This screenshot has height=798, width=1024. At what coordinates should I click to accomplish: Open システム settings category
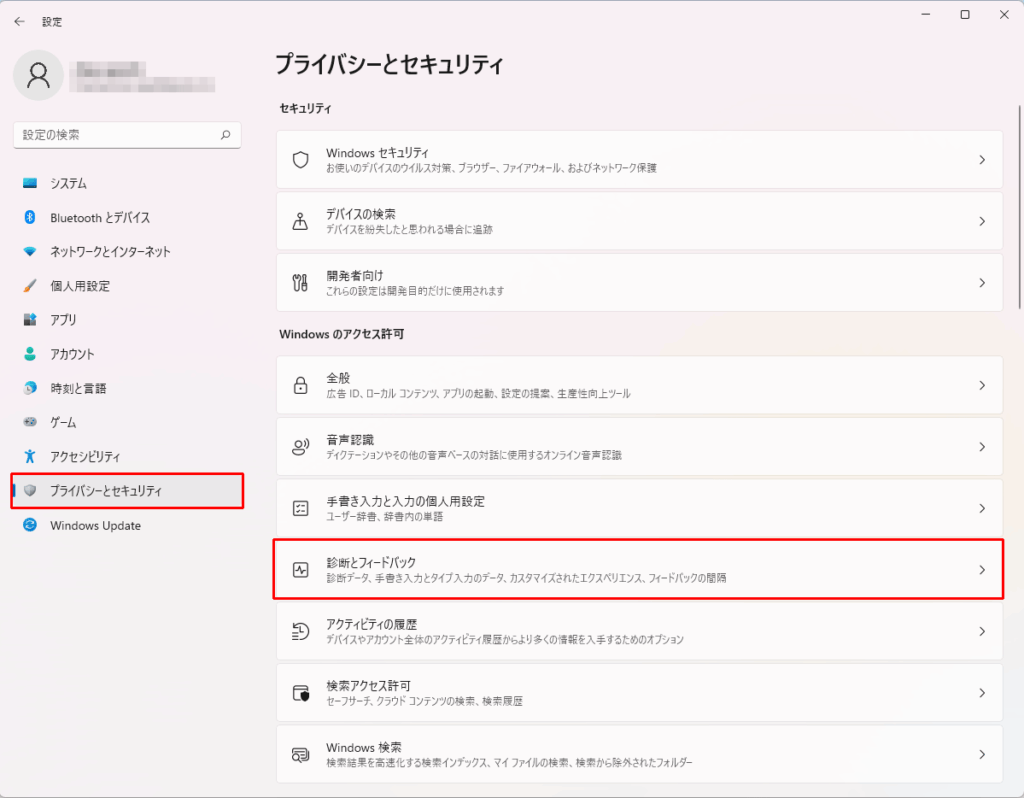point(127,183)
